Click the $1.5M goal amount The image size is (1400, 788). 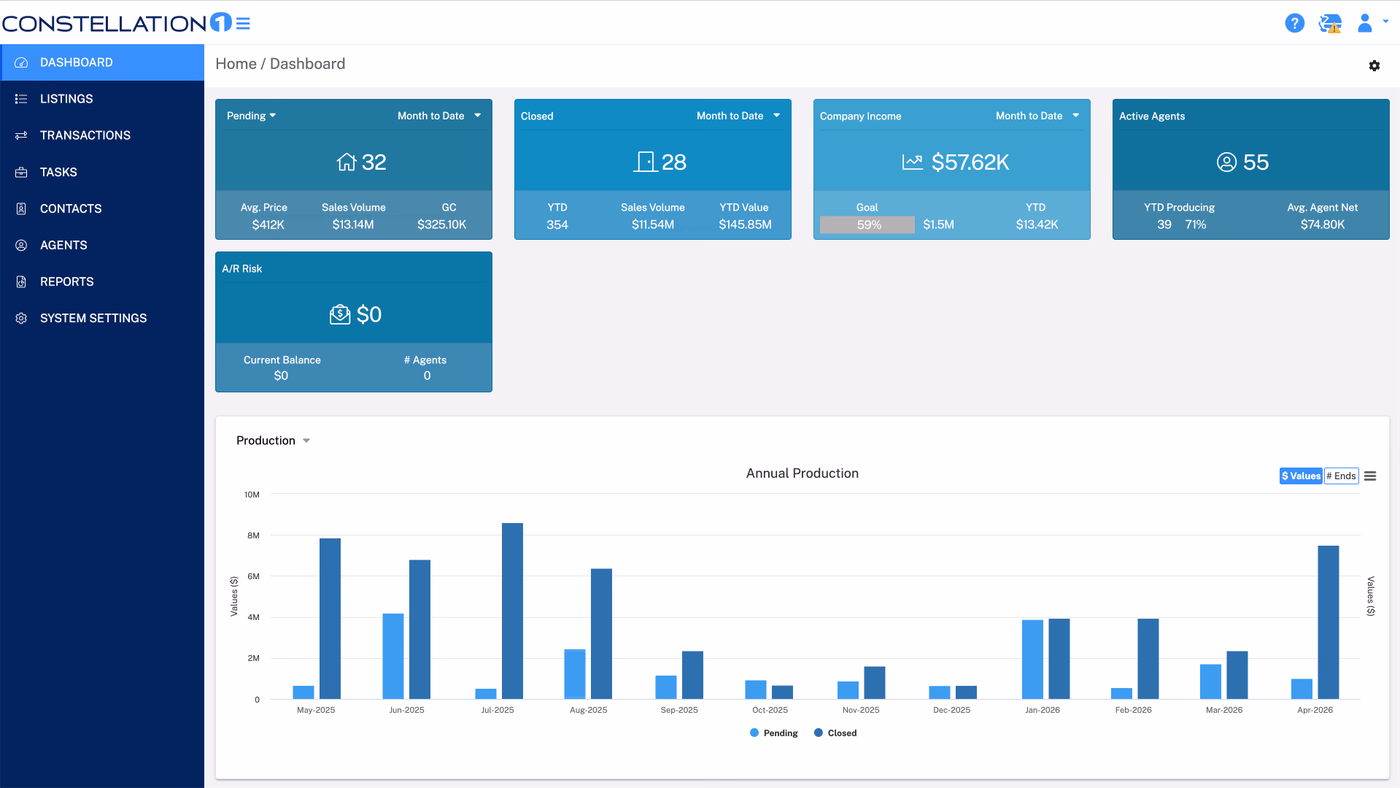tap(938, 225)
